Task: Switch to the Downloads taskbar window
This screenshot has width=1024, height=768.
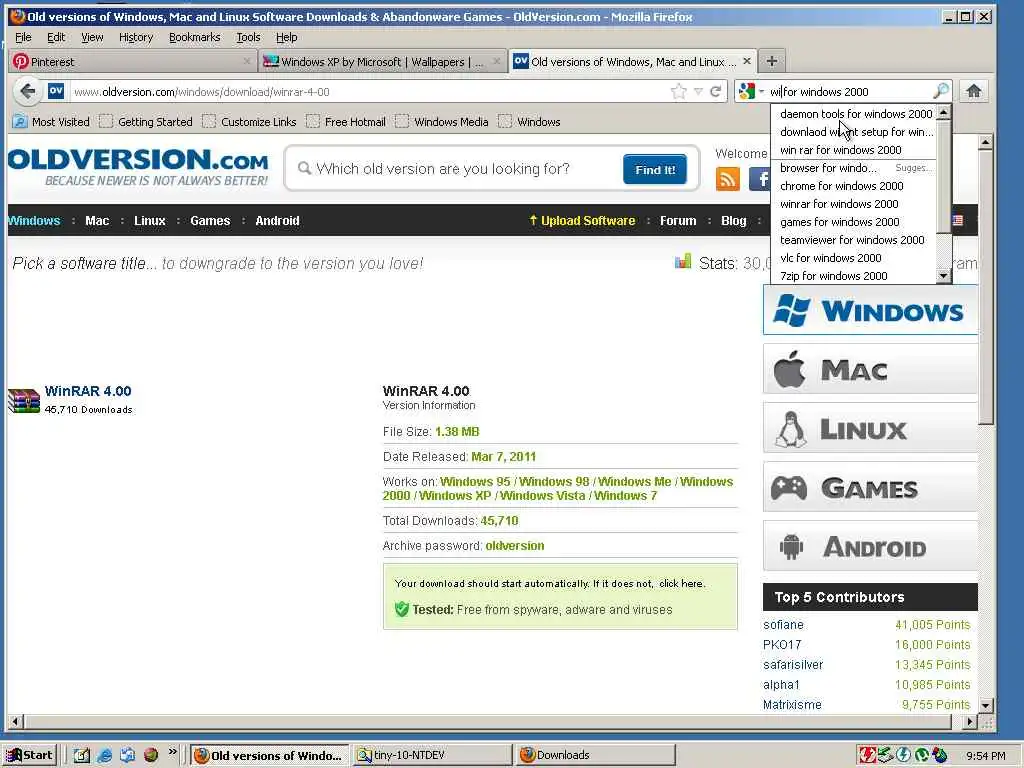Action: pos(594,755)
